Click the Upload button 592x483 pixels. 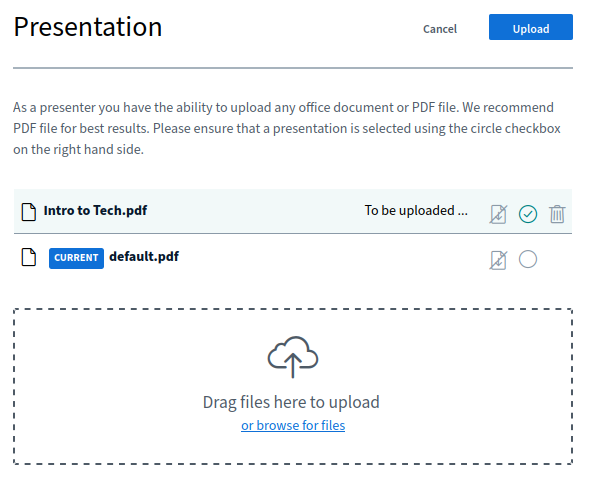530,27
